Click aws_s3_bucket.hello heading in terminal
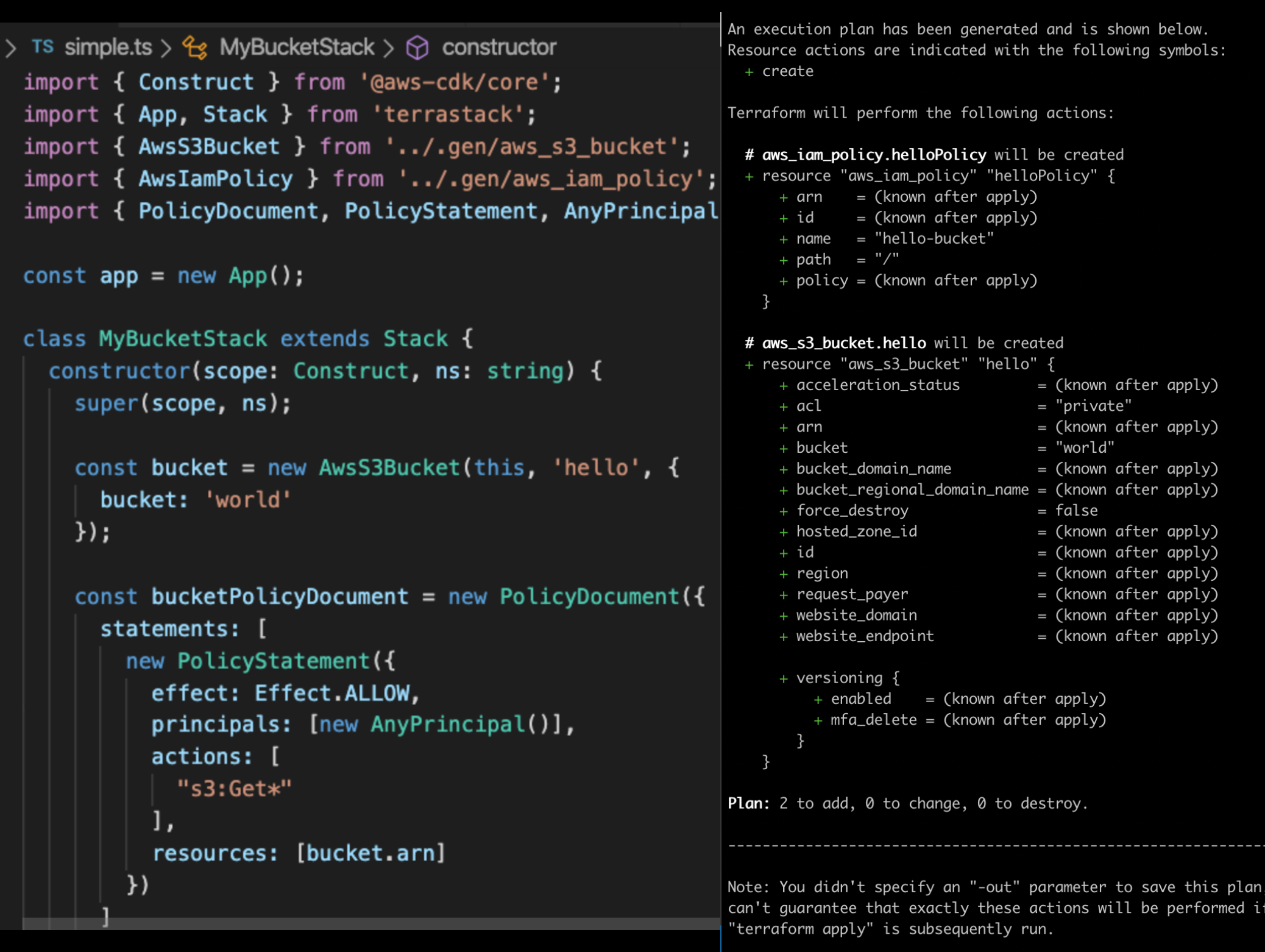Image resolution: width=1265 pixels, height=952 pixels. pyautogui.click(x=844, y=343)
